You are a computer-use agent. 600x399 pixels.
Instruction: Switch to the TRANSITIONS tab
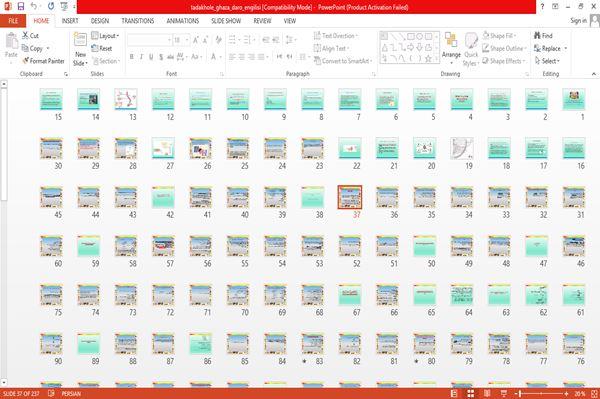(x=138, y=21)
